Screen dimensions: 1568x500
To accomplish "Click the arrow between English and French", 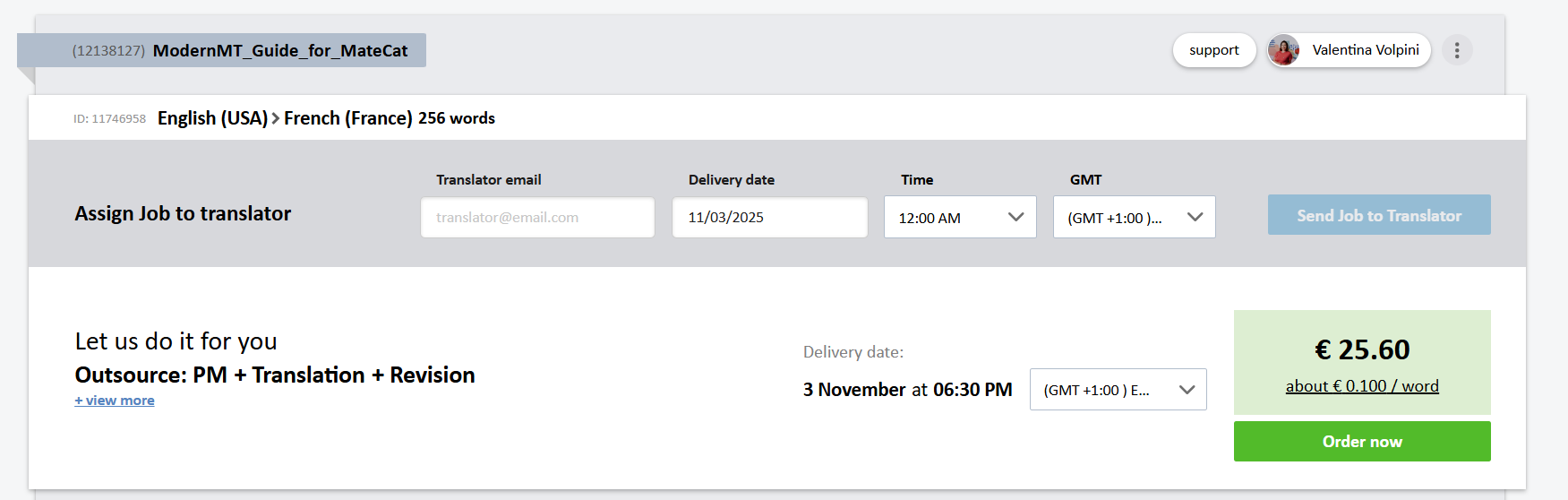I will click(276, 118).
